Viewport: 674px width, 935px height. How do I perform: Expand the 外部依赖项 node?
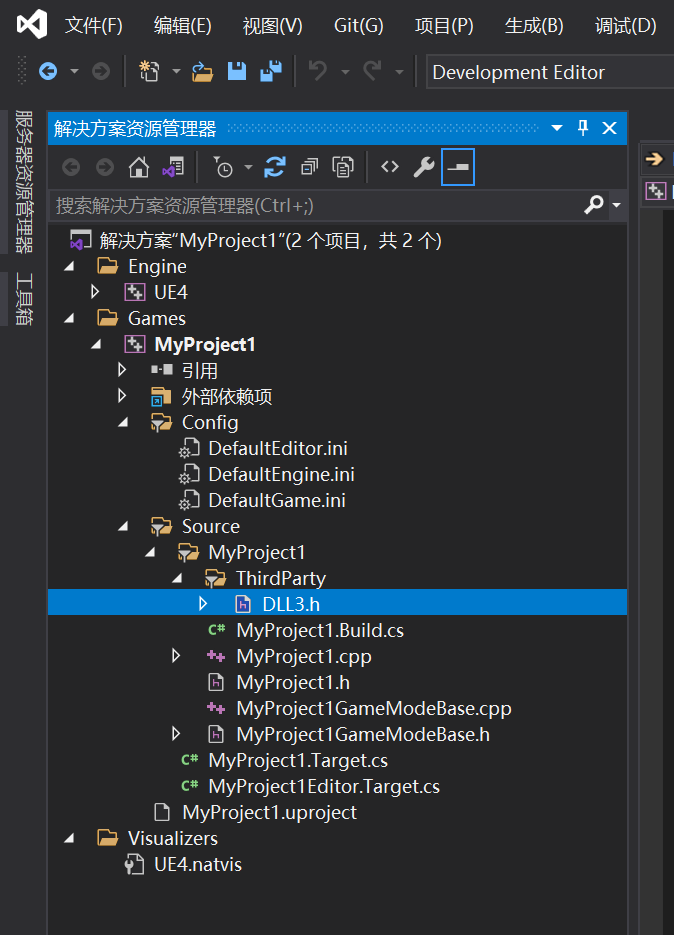pos(122,395)
